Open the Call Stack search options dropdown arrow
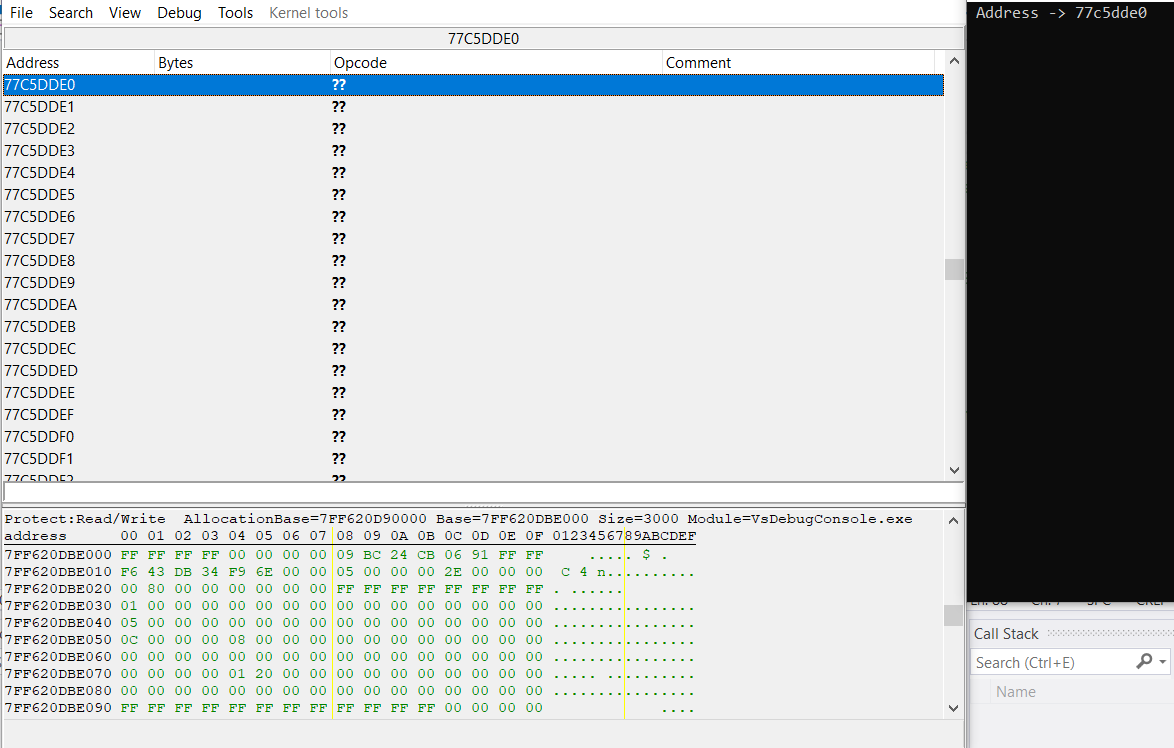Viewport: 1174px width, 748px height. (x=1163, y=662)
